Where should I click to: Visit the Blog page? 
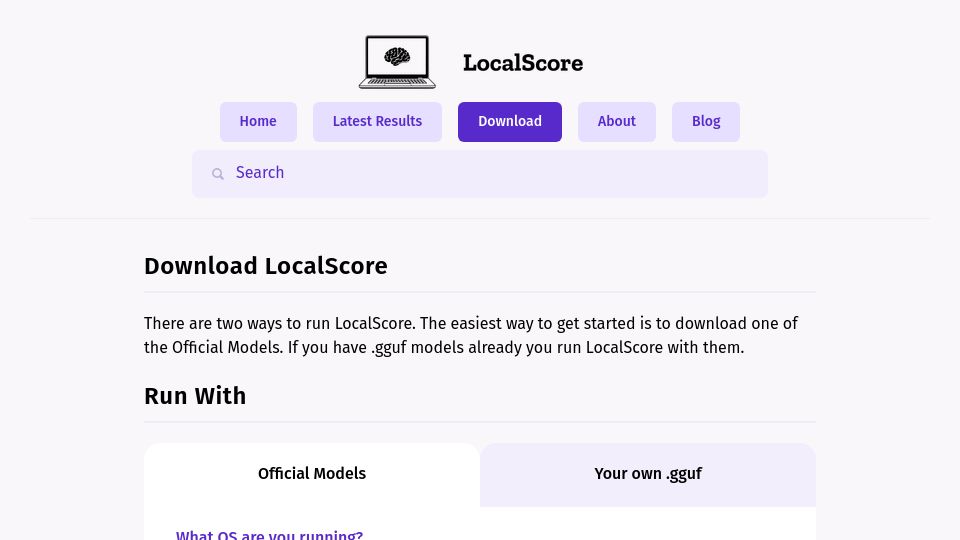(706, 122)
